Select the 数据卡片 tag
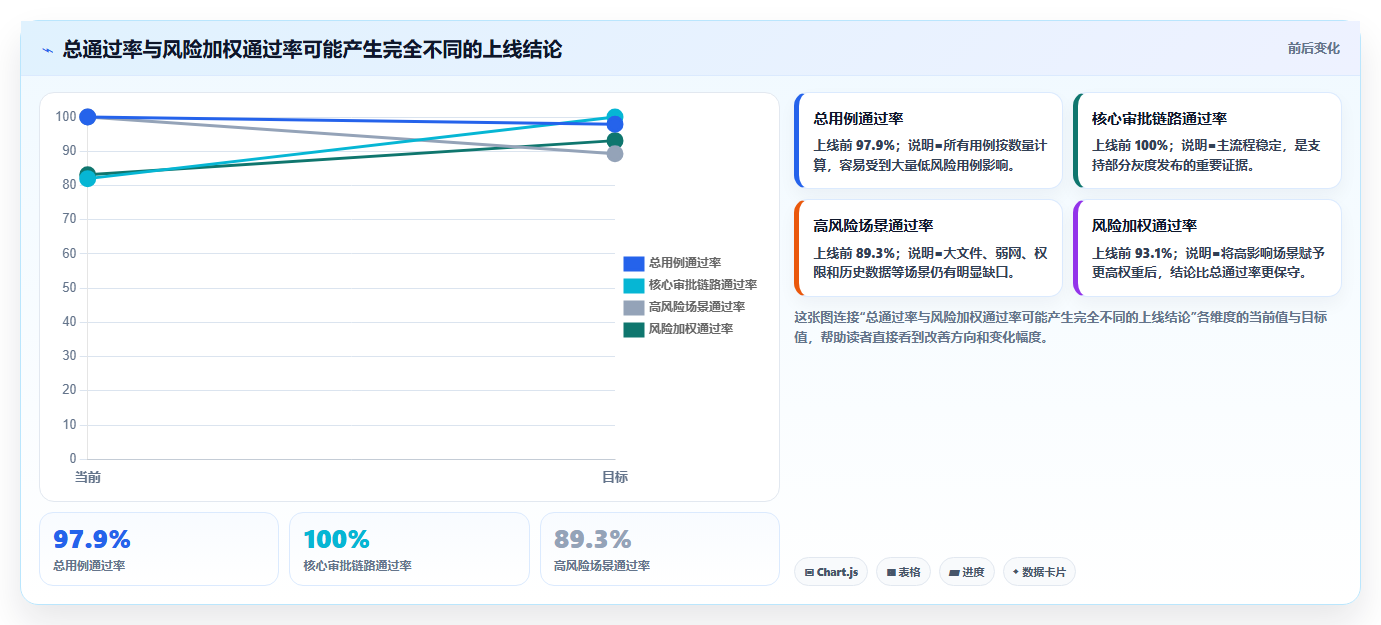The height and width of the screenshot is (625, 1381). [x=1039, y=572]
